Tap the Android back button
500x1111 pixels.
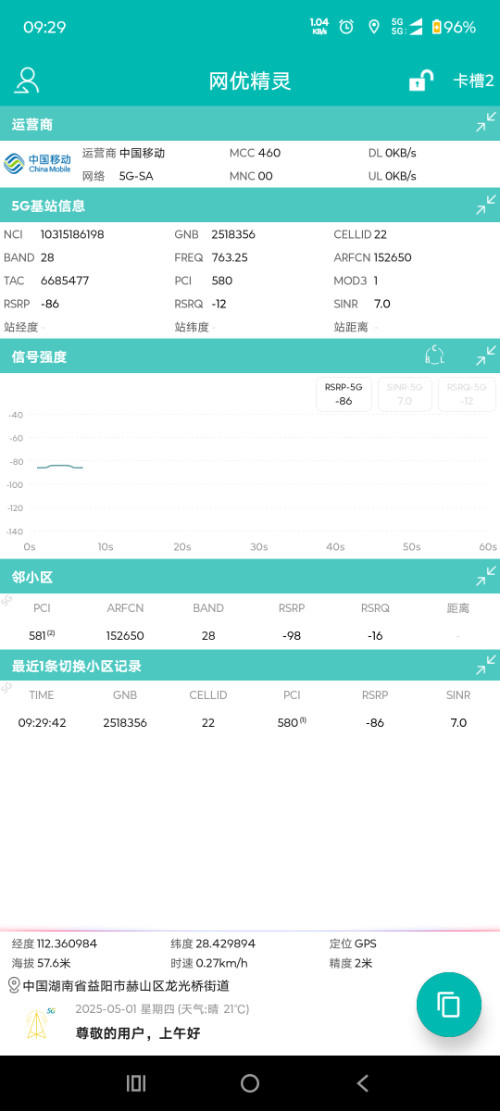click(x=363, y=1083)
